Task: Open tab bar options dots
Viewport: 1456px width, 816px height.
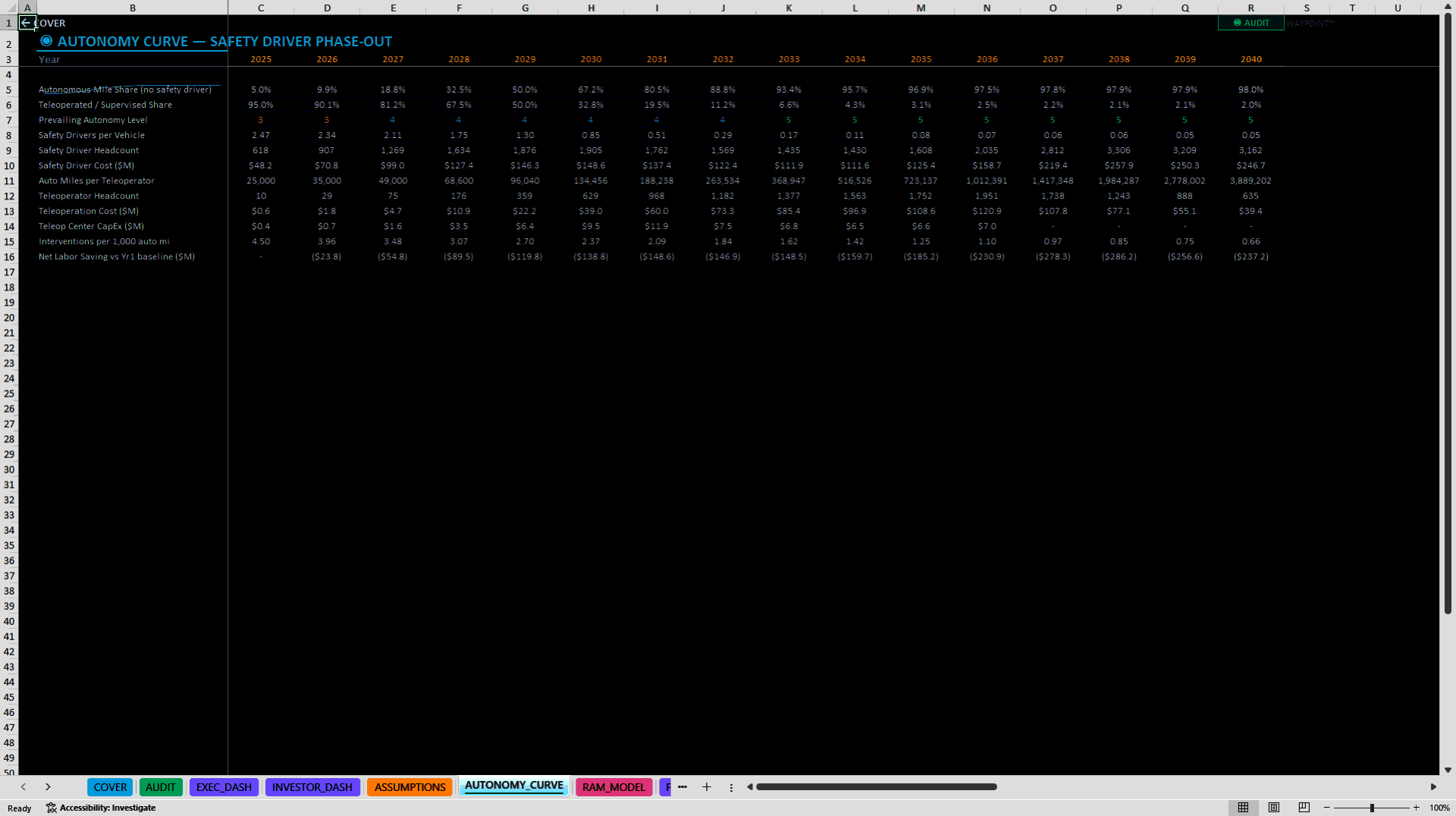Action: tap(731, 787)
